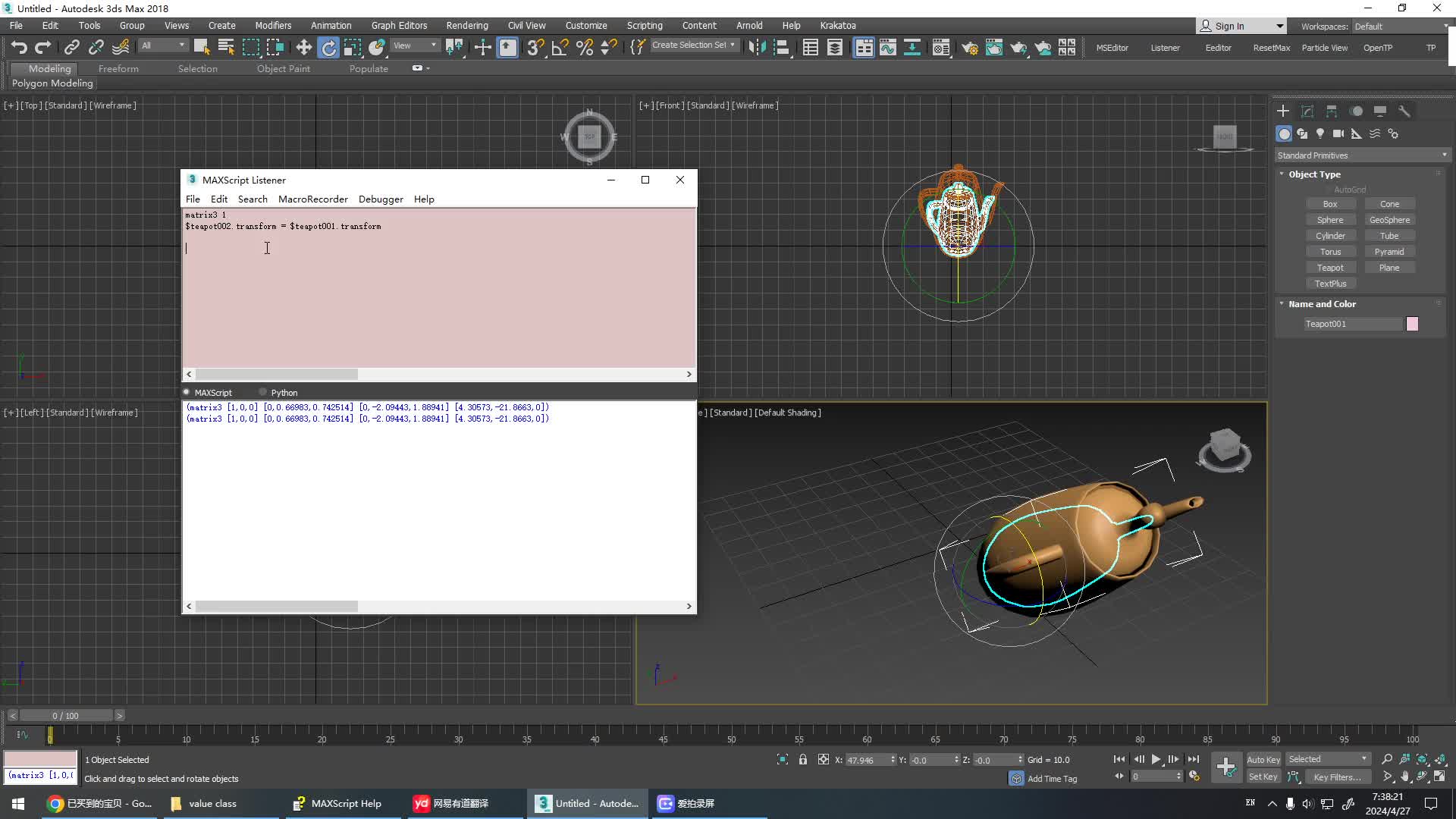Open MacroRecorder menu in MAXScript Listener

313,199
